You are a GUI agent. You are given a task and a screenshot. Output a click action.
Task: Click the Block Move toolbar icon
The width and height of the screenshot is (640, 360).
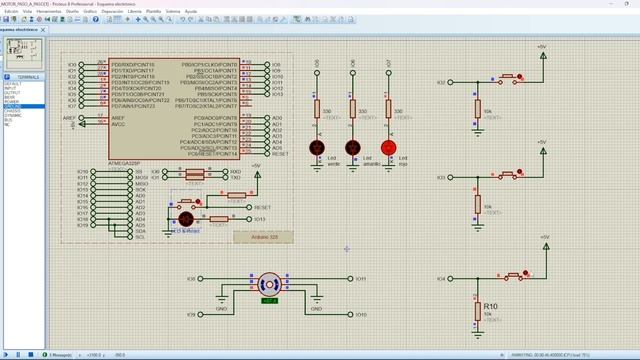point(234,19)
